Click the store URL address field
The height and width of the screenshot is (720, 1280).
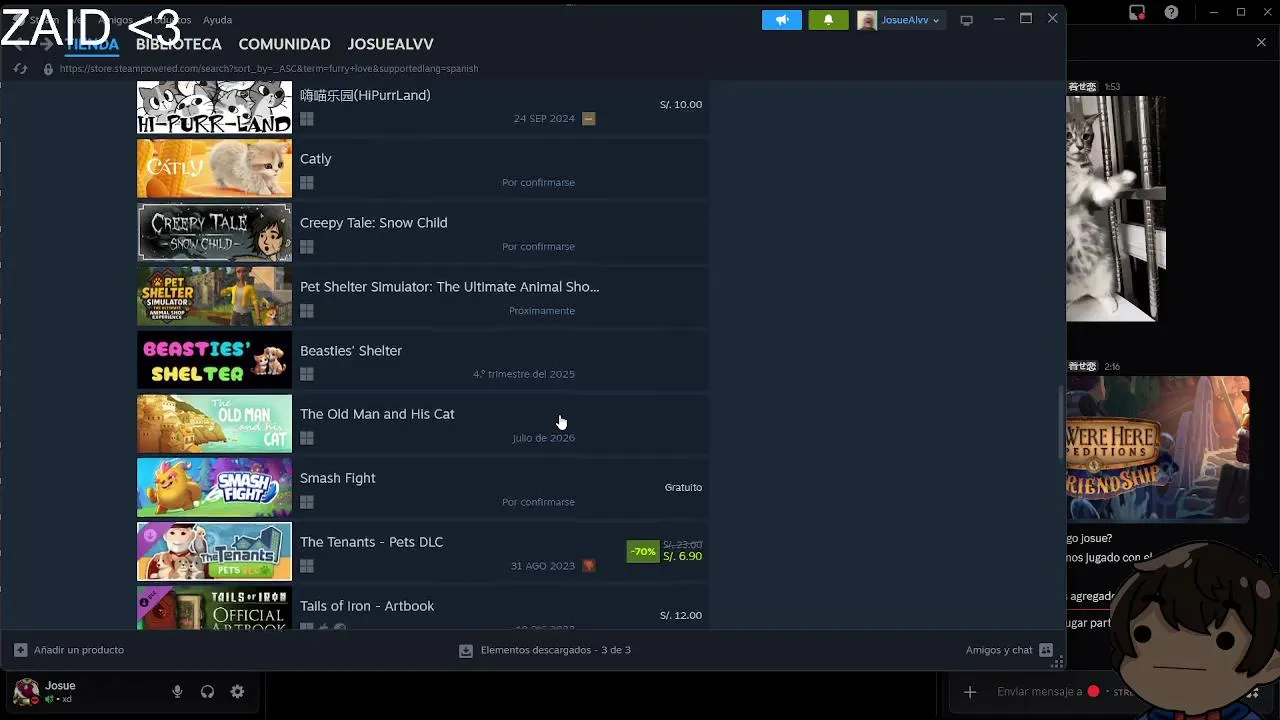269,69
